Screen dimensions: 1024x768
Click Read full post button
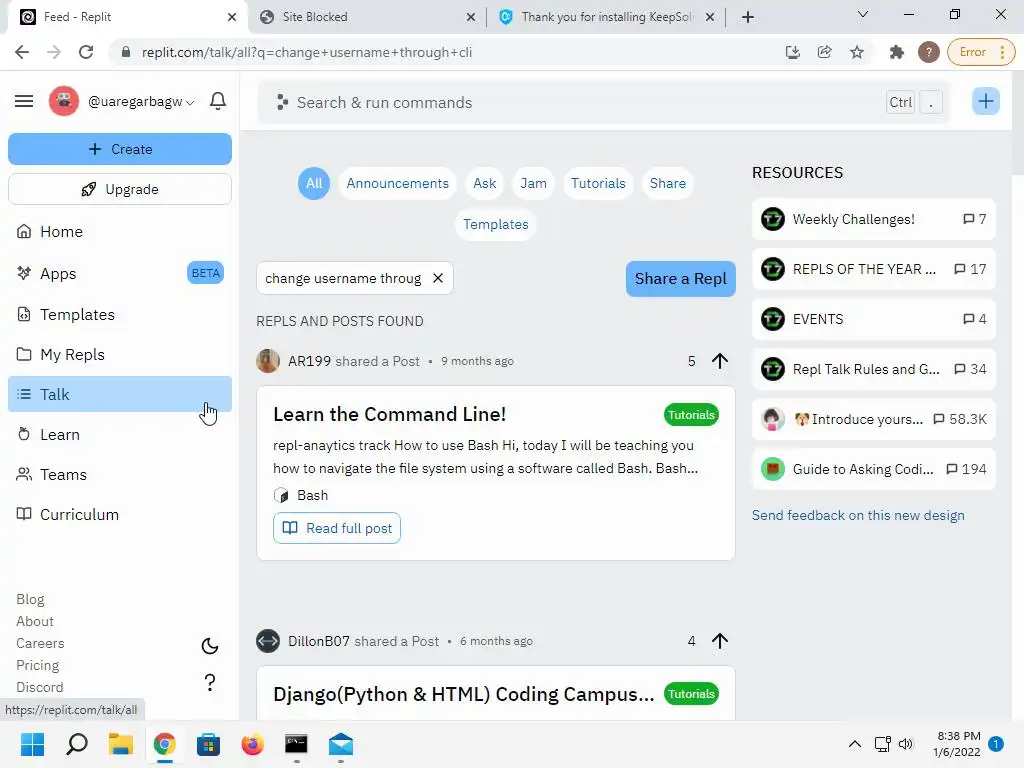point(337,528)
